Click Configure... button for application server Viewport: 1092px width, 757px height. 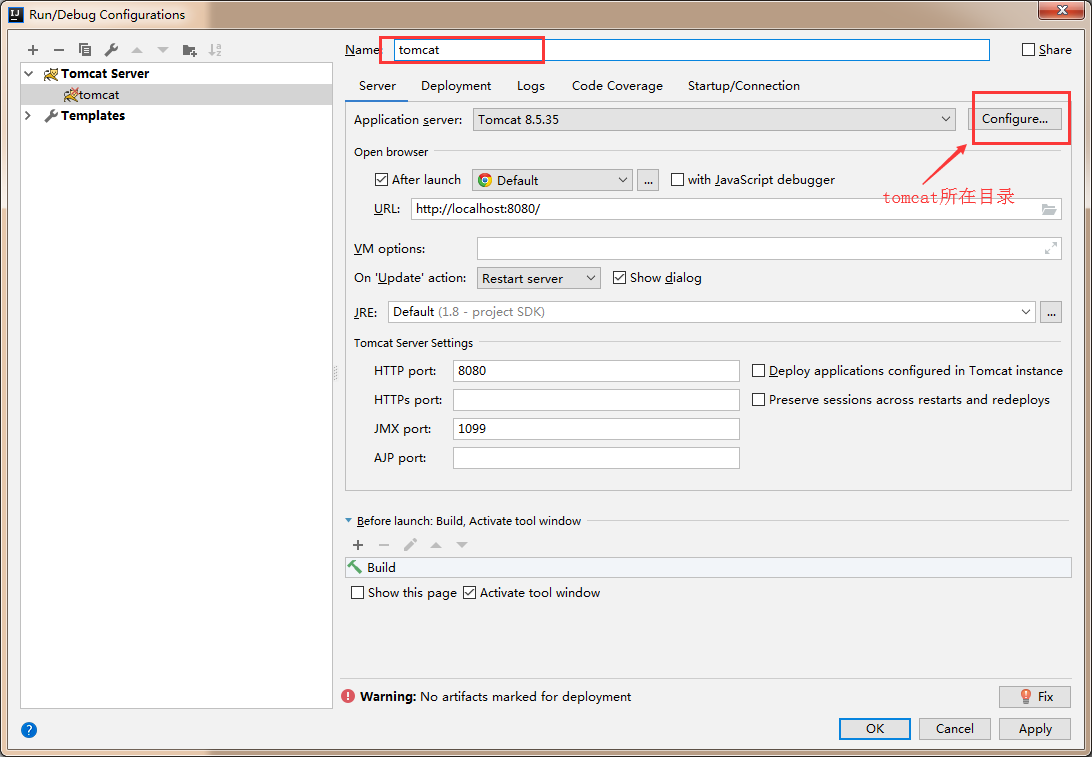[x=1015, y=119]
